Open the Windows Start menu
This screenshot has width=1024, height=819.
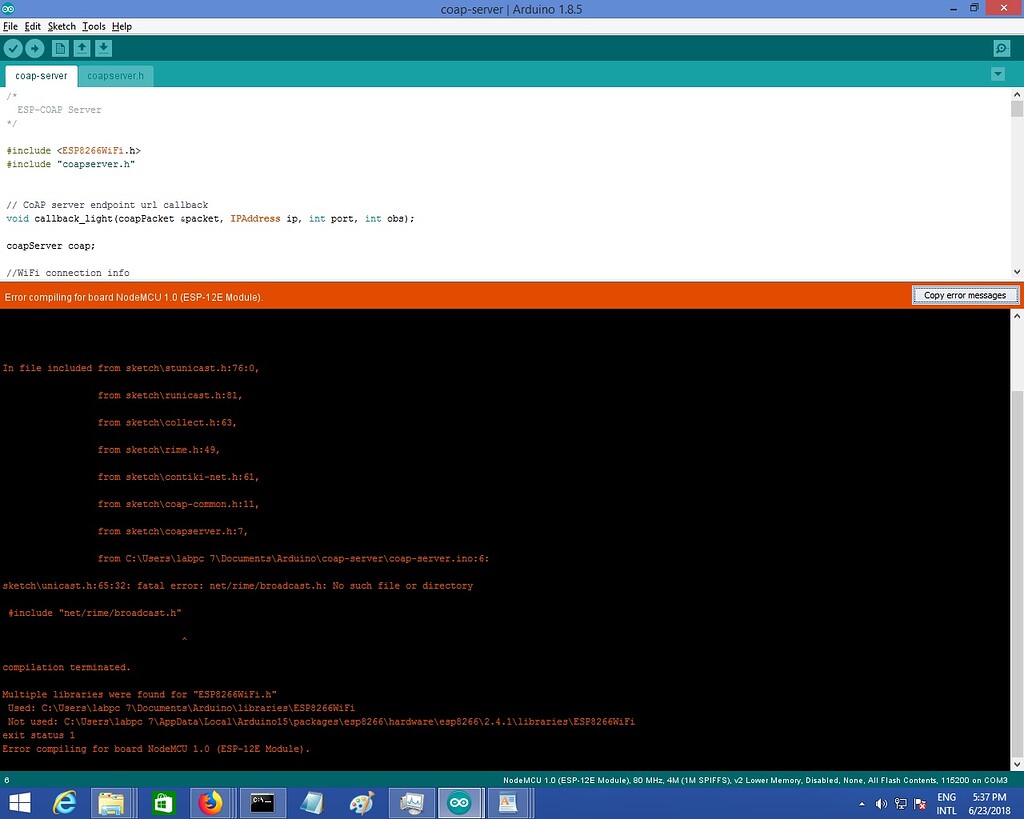coord(20,802)
